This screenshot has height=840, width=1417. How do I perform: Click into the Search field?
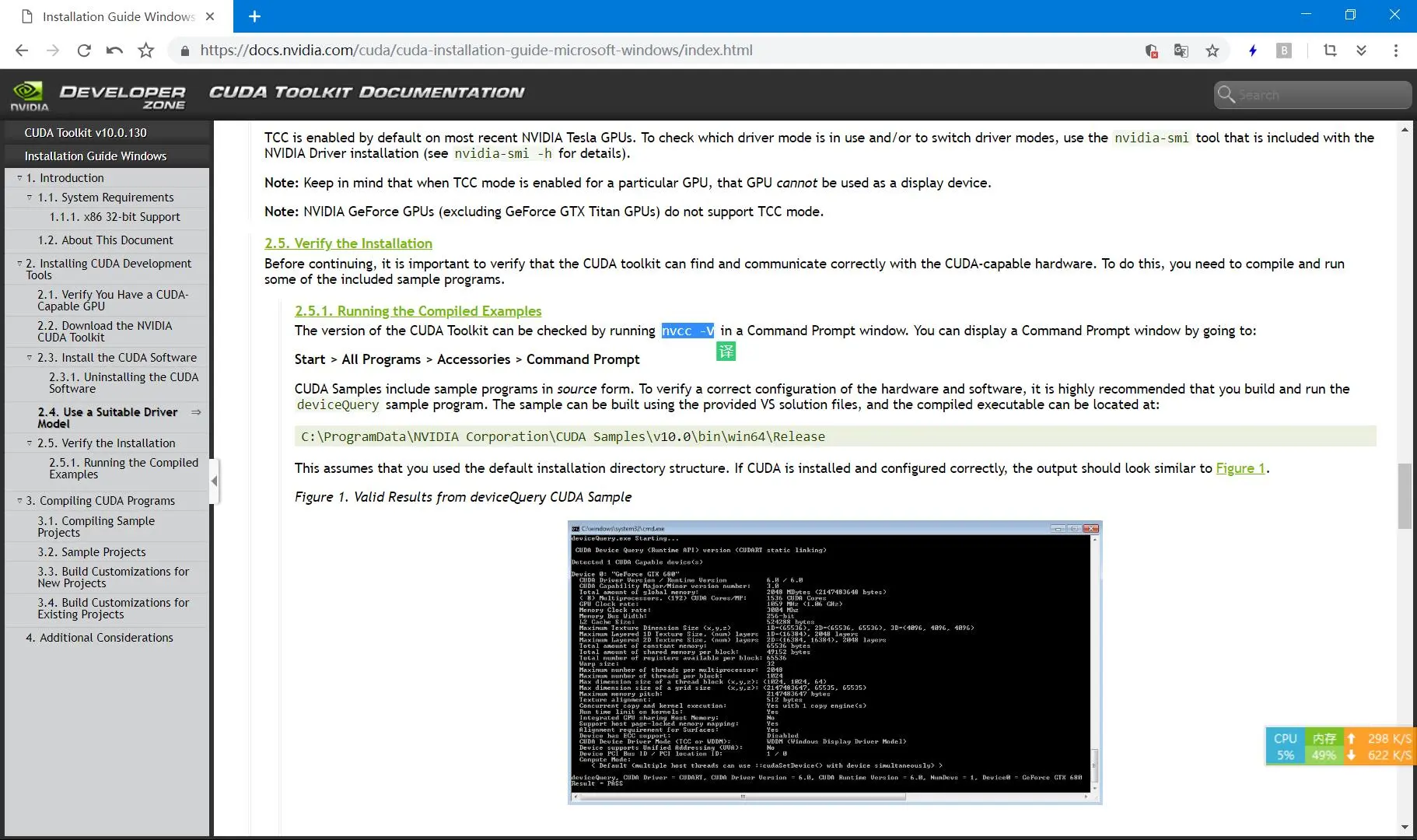1313,95
